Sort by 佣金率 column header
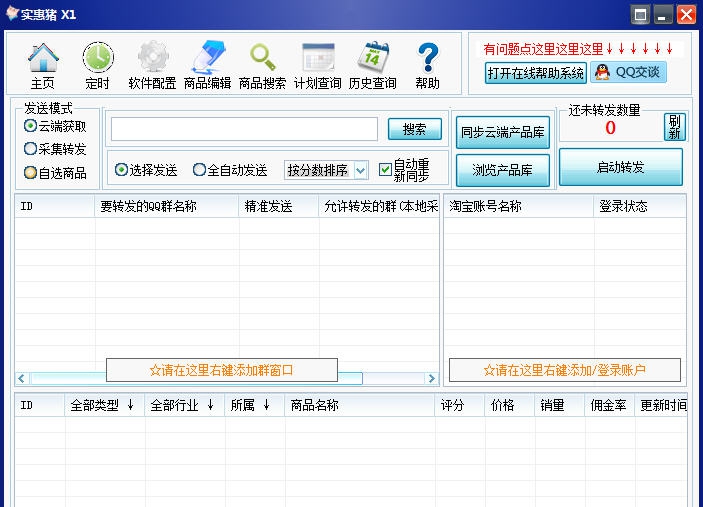 point(610,405)
